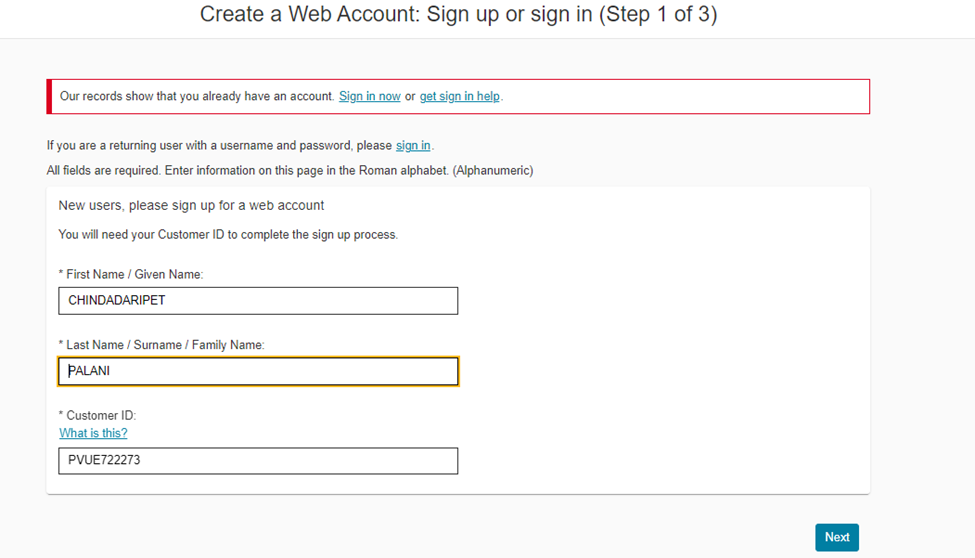Click the "New users, please sign up" heading

click(x=191, y=205)
